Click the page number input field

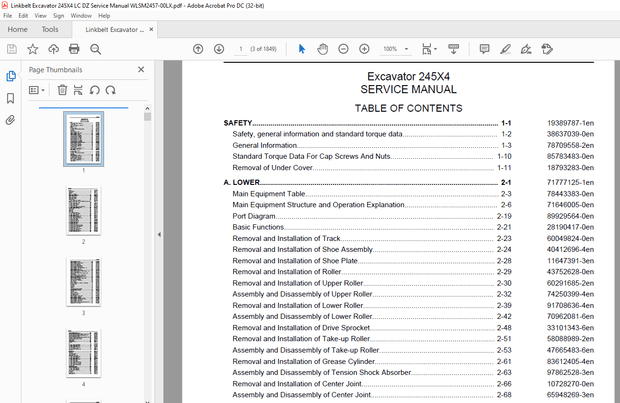click(x=240, y=49)
